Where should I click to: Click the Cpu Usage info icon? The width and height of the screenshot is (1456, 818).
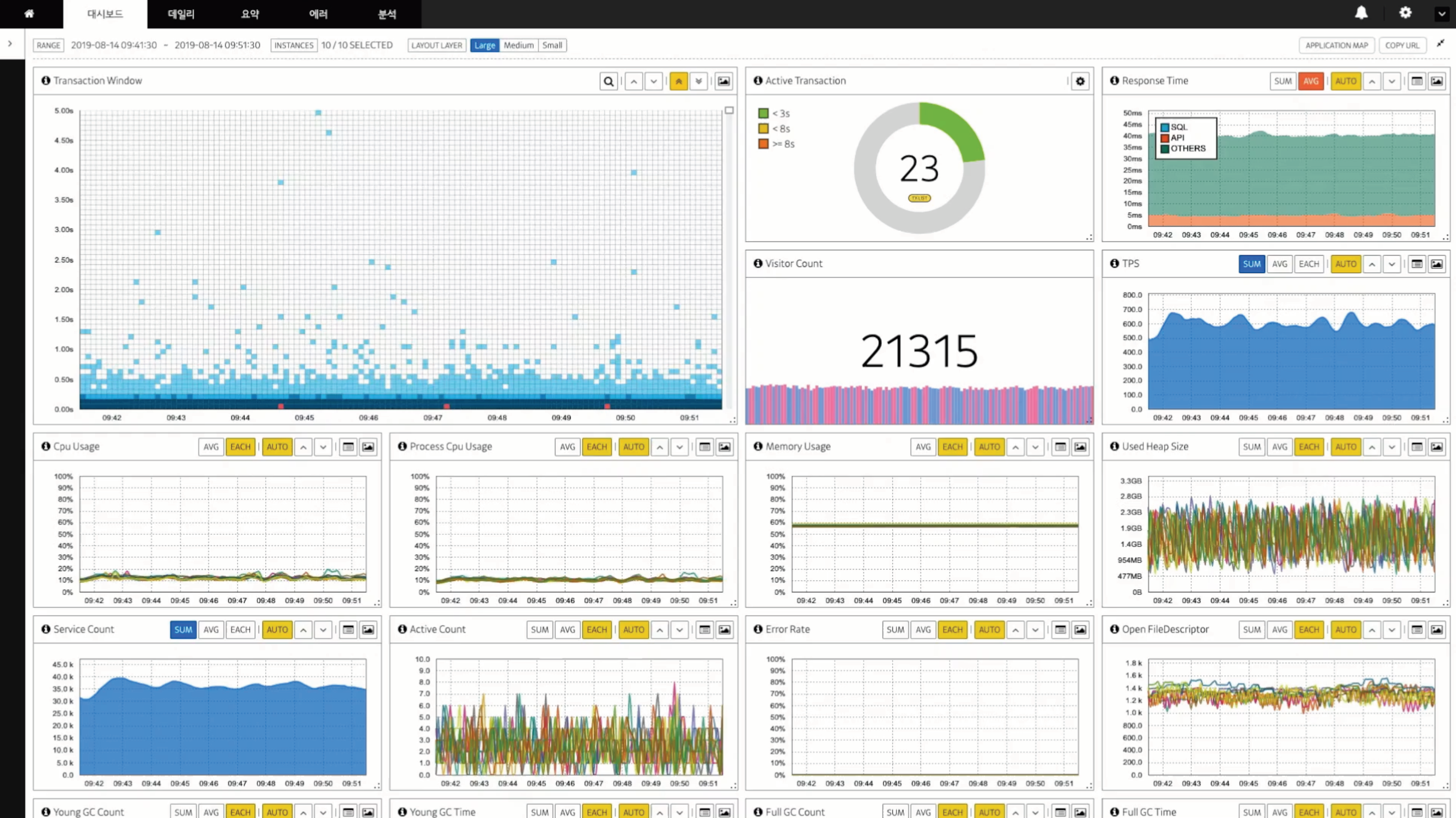coord(46,446)
